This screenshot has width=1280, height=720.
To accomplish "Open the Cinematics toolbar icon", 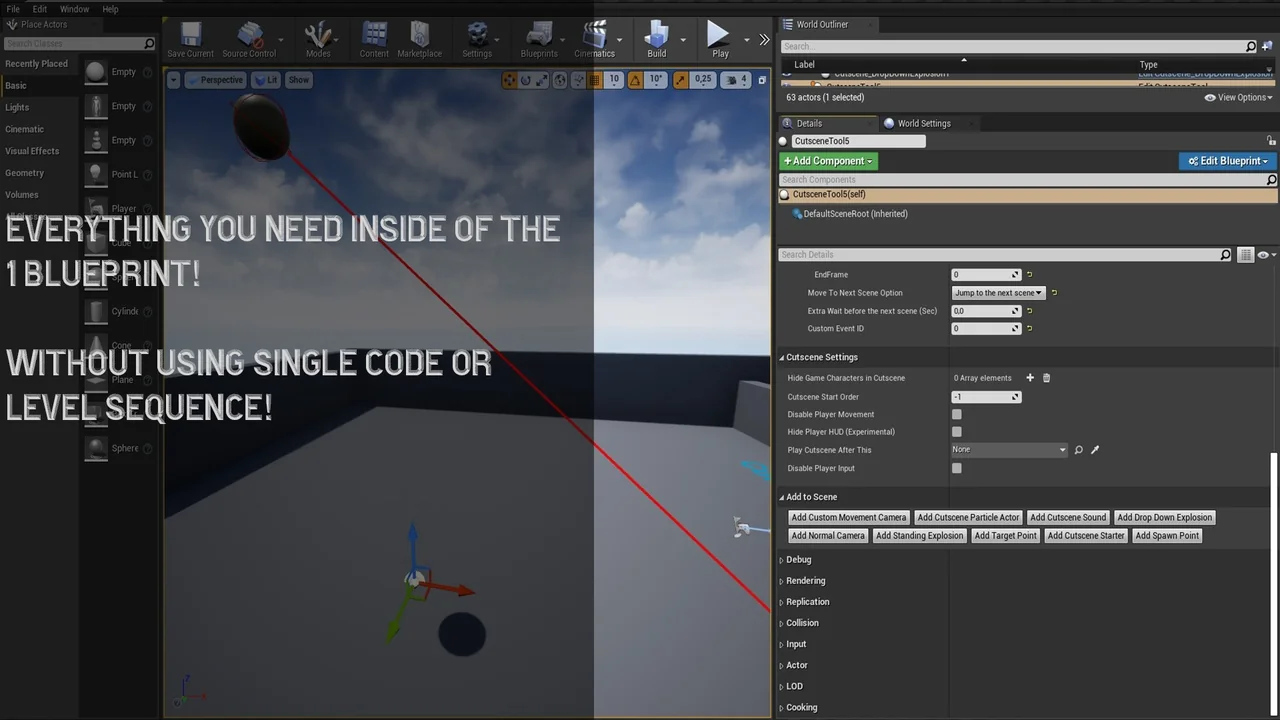I will (594, 37).
